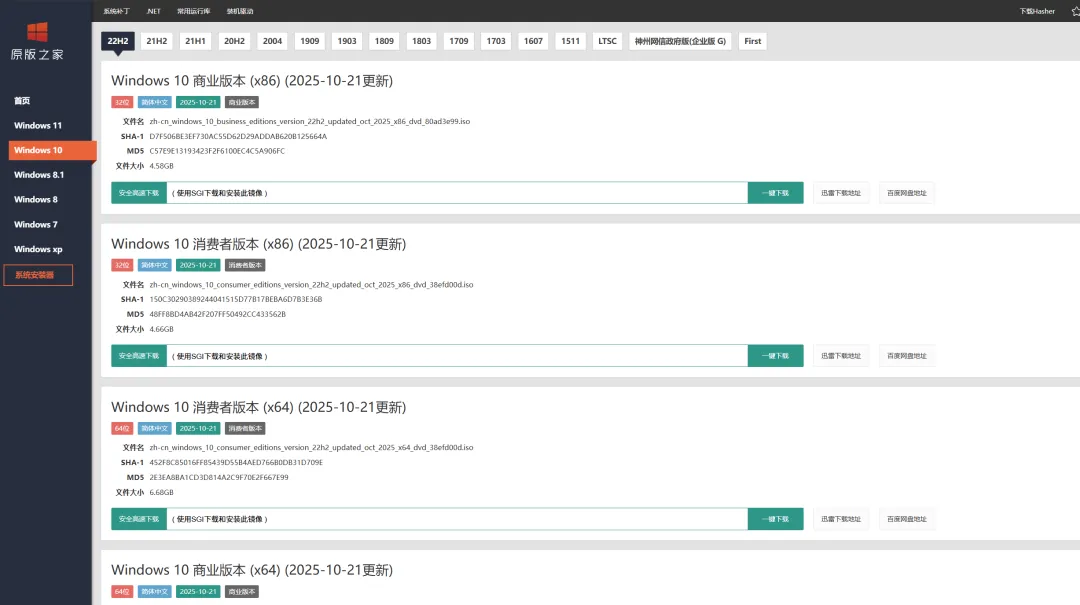
Task: Click the consumer x86 ISO file name
Action: pos(311,285)
